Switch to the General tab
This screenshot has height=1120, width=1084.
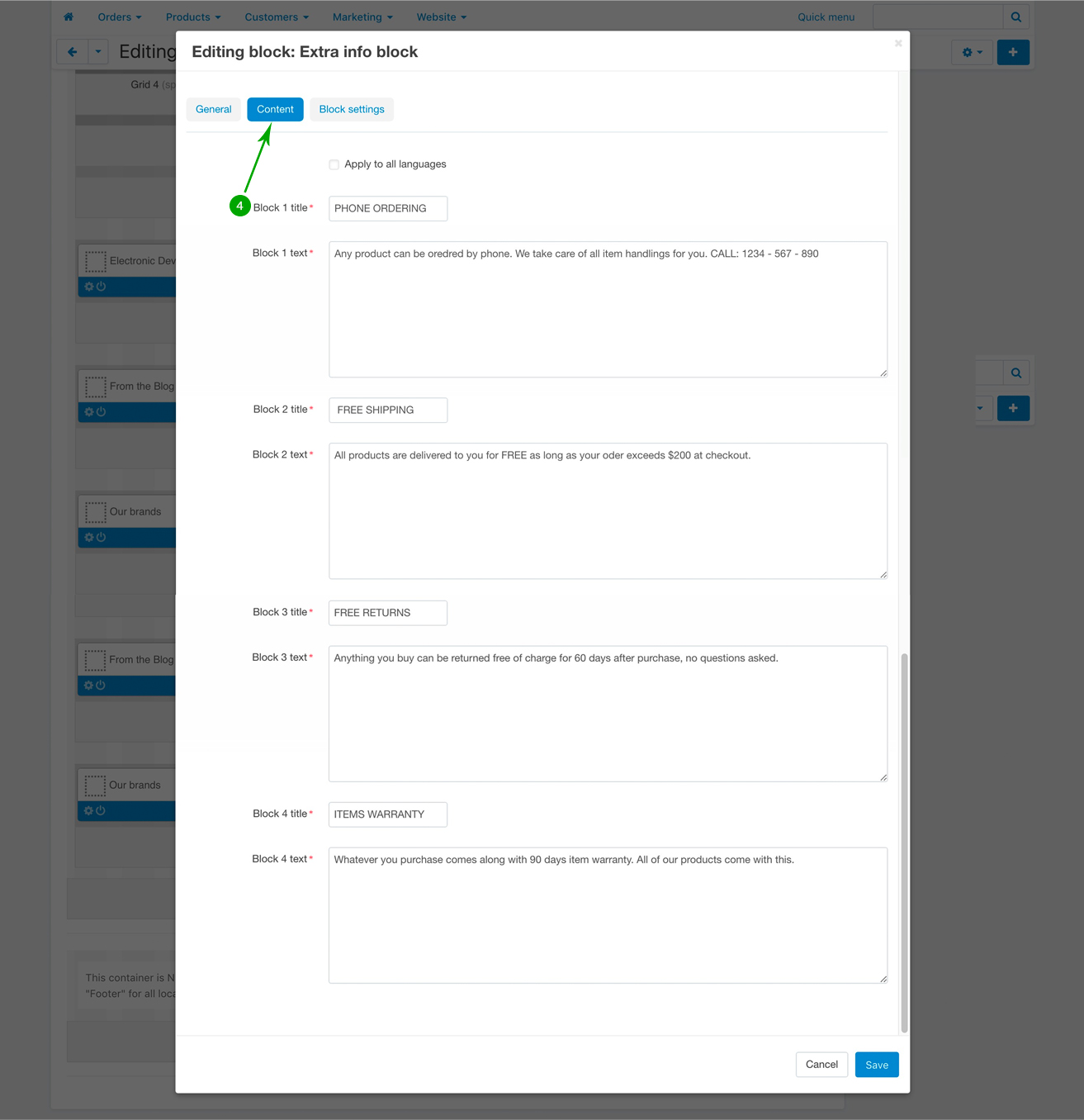(213, 109)
